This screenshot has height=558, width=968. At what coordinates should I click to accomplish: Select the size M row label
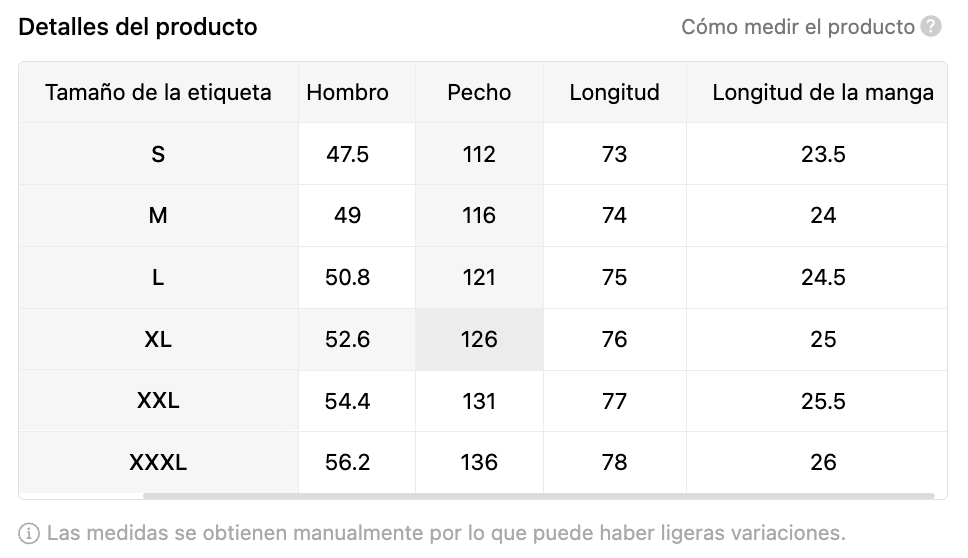[158, 215]
